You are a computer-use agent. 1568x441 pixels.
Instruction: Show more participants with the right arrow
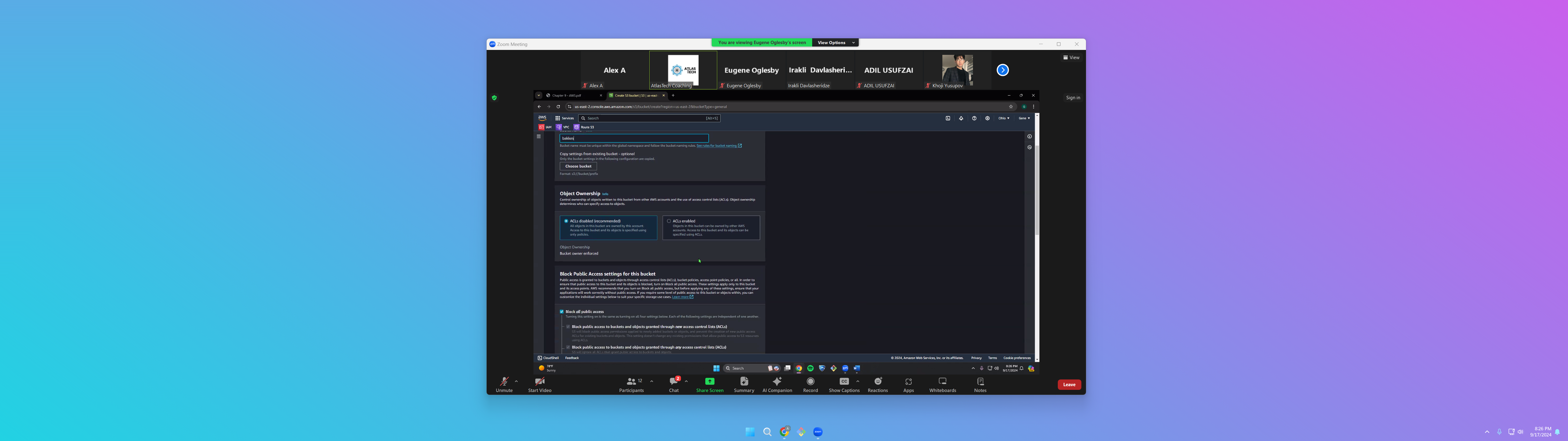coord(1003,70)
